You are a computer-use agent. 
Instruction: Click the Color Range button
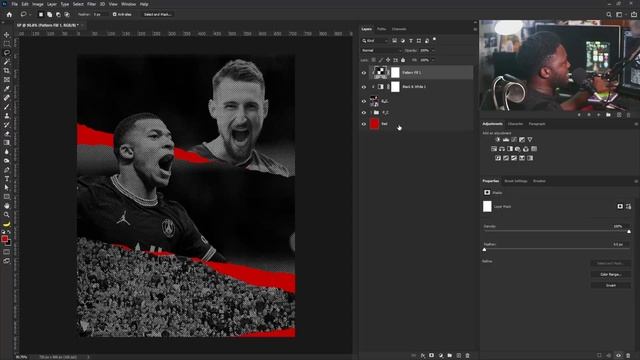(611, 275)
